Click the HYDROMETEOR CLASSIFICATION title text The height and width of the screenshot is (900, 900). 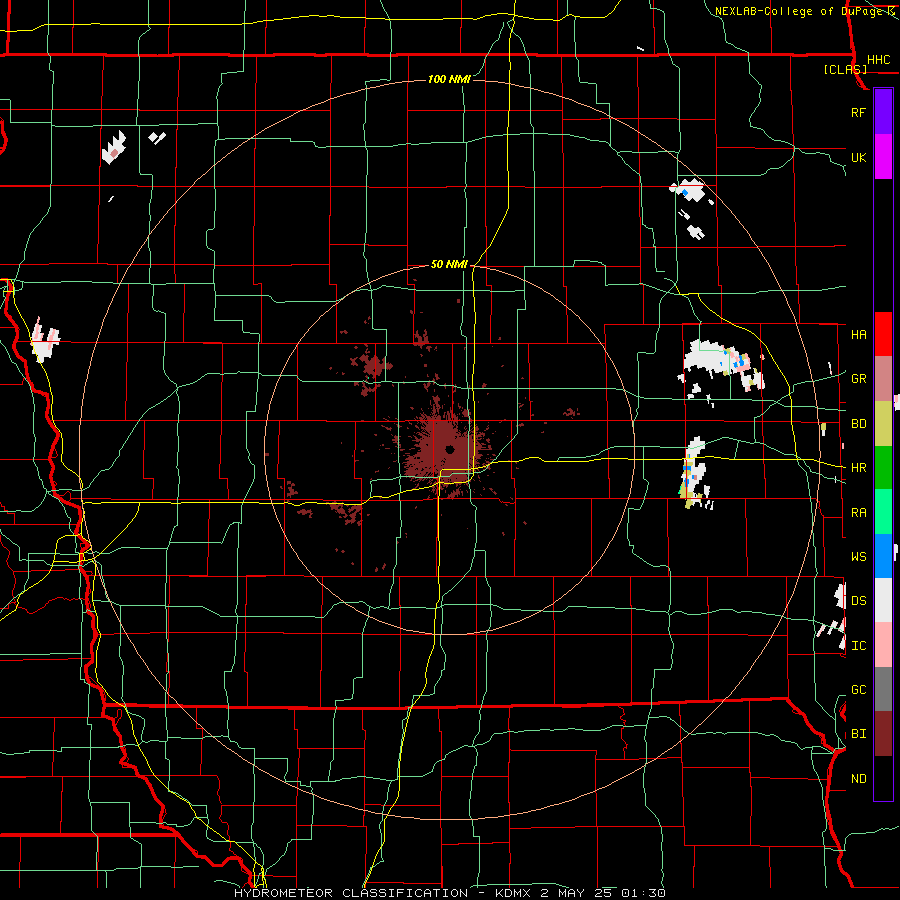pos(351,893)
